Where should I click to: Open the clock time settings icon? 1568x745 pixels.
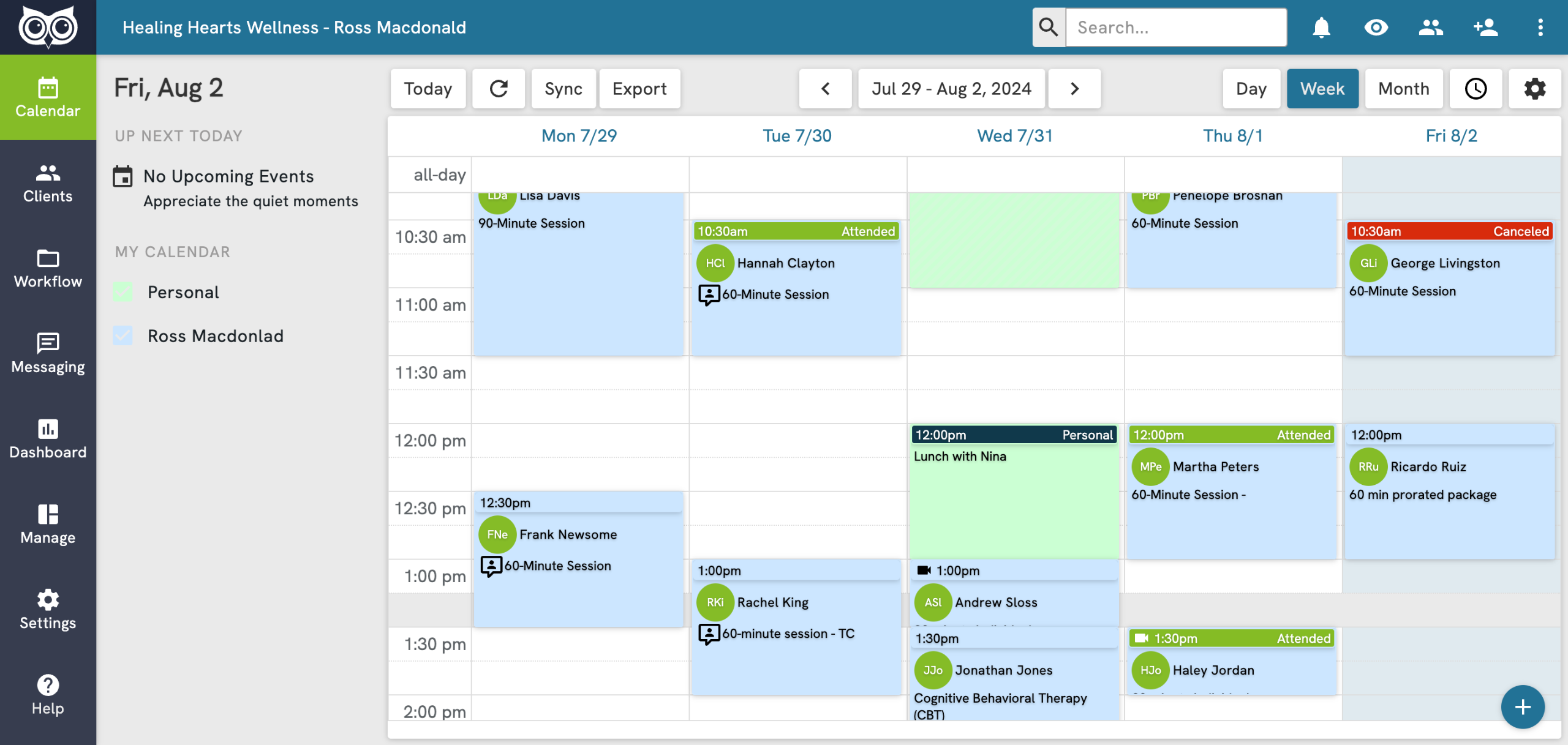coord(1476,89)
